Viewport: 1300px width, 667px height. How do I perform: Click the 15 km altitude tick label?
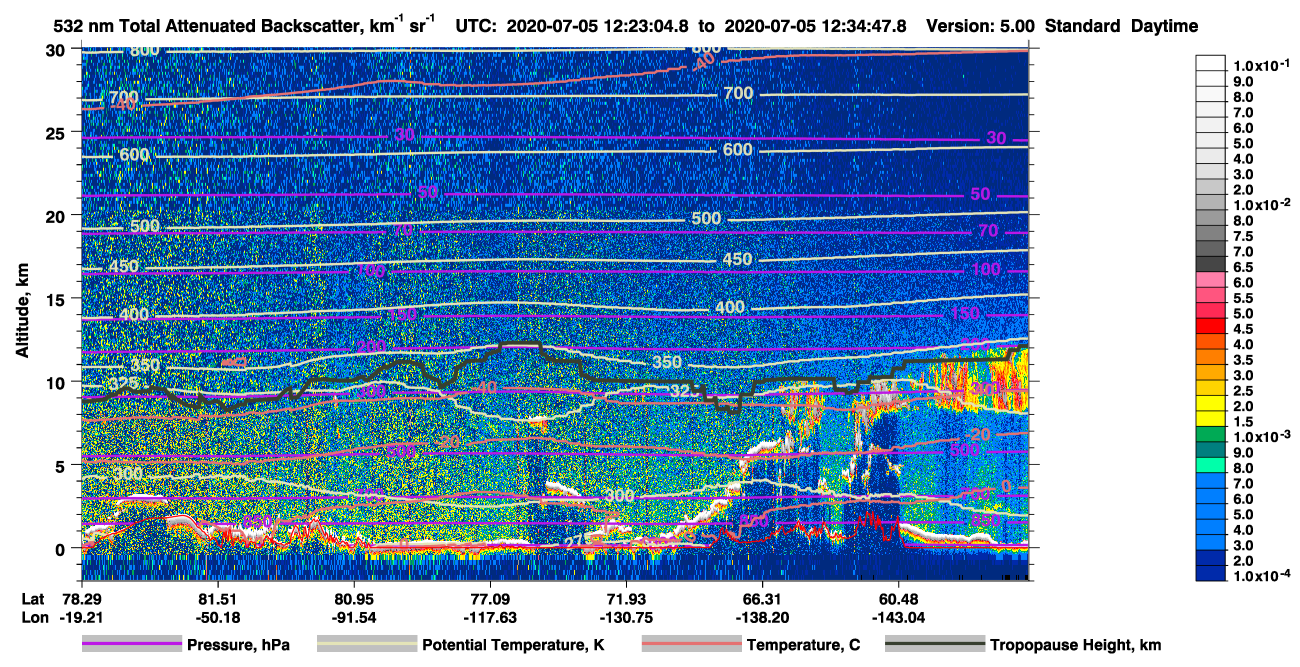55,298
